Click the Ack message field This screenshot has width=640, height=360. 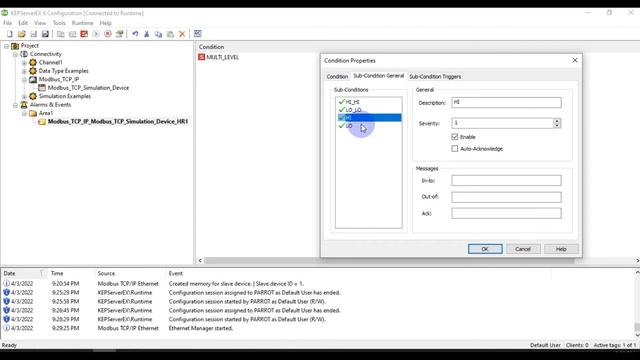[506, 213]
